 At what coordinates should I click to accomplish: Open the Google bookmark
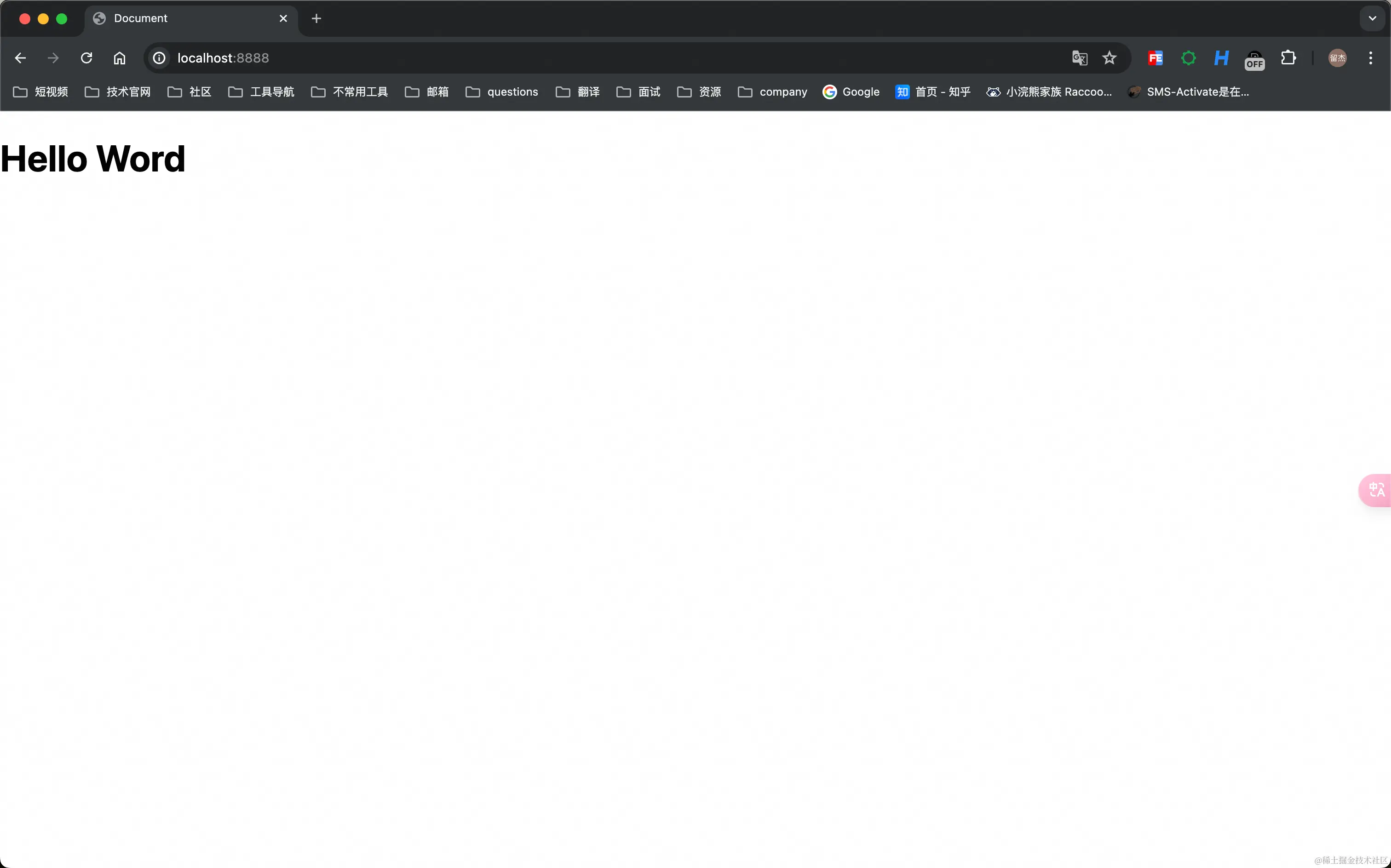pos(851,92)
